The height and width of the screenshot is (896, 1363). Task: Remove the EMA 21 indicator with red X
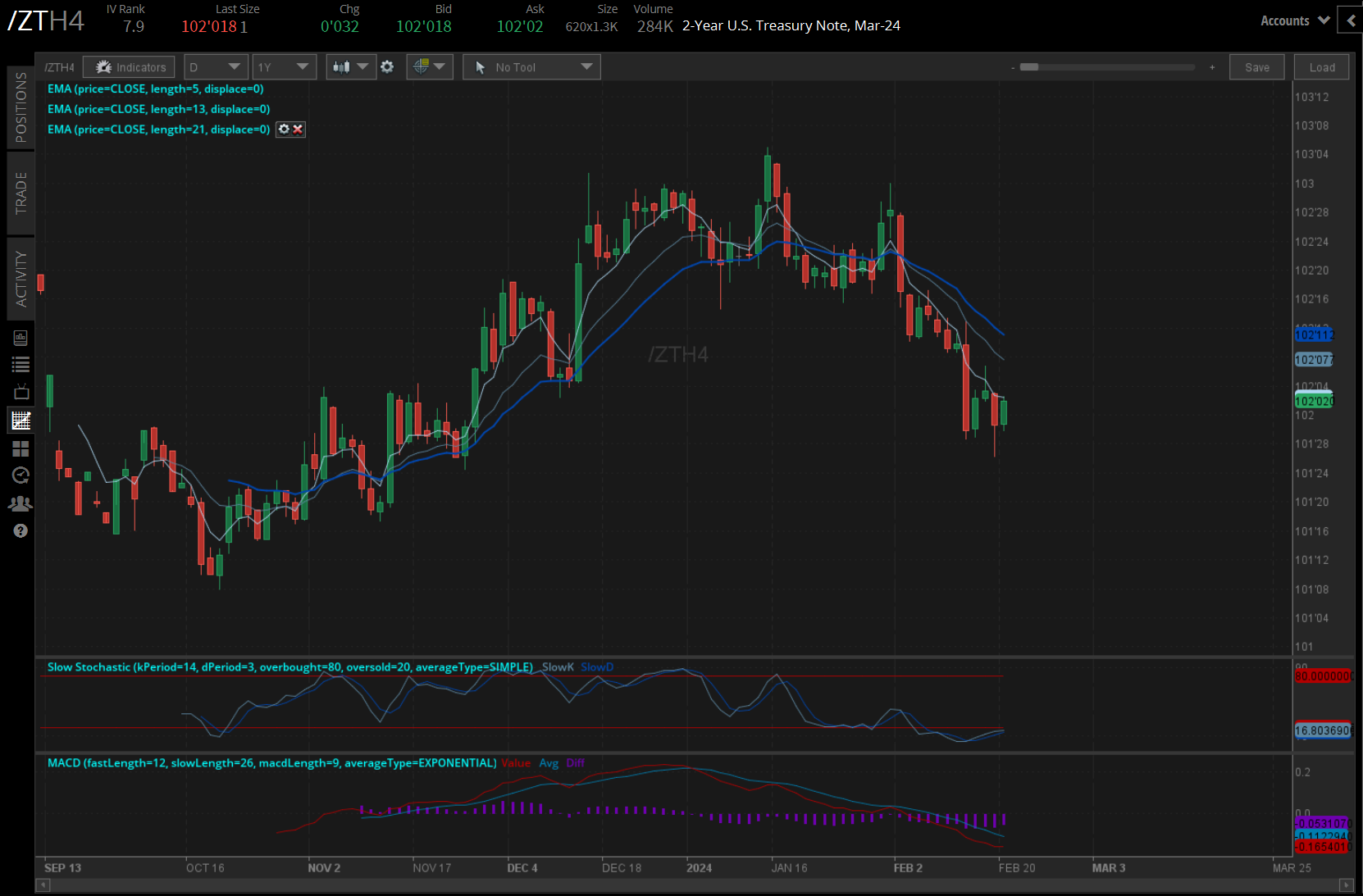[298, 130]
